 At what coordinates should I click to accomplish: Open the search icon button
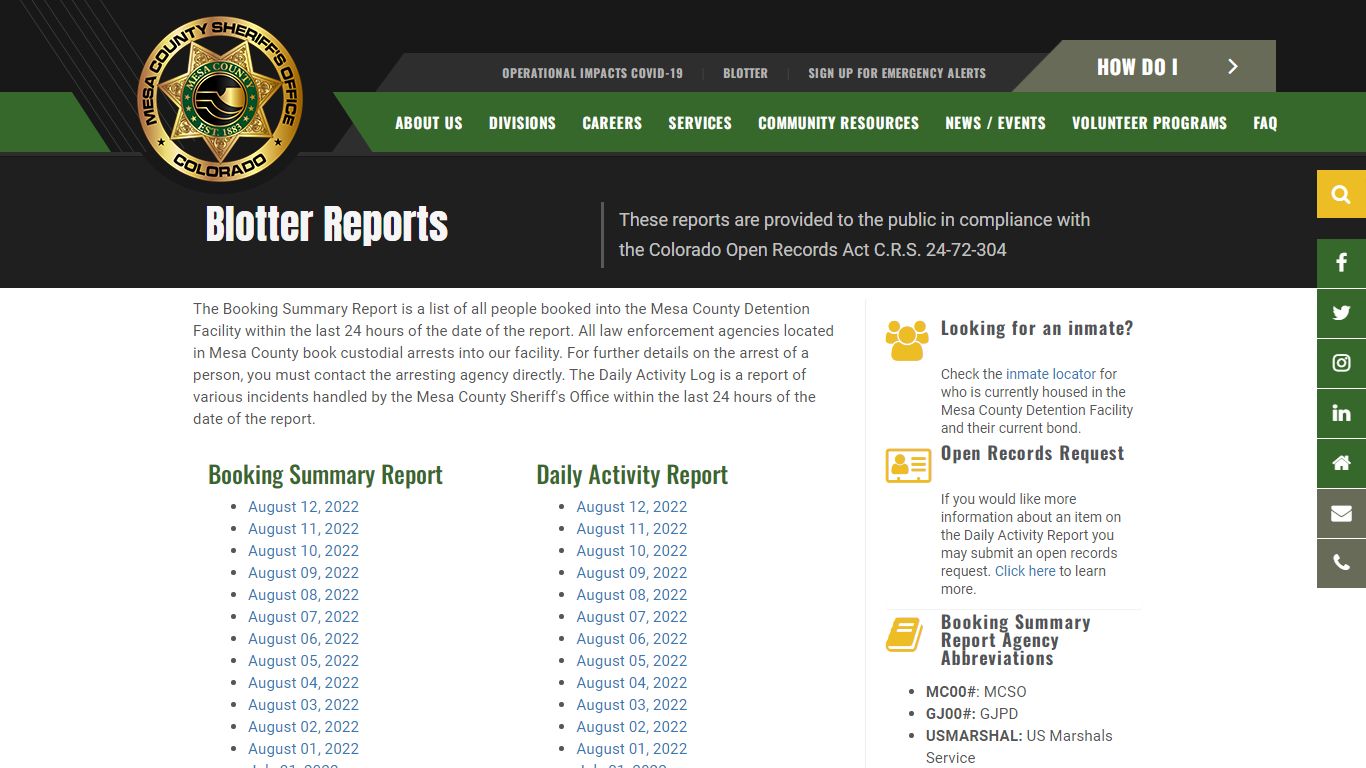pos(1341,194)
